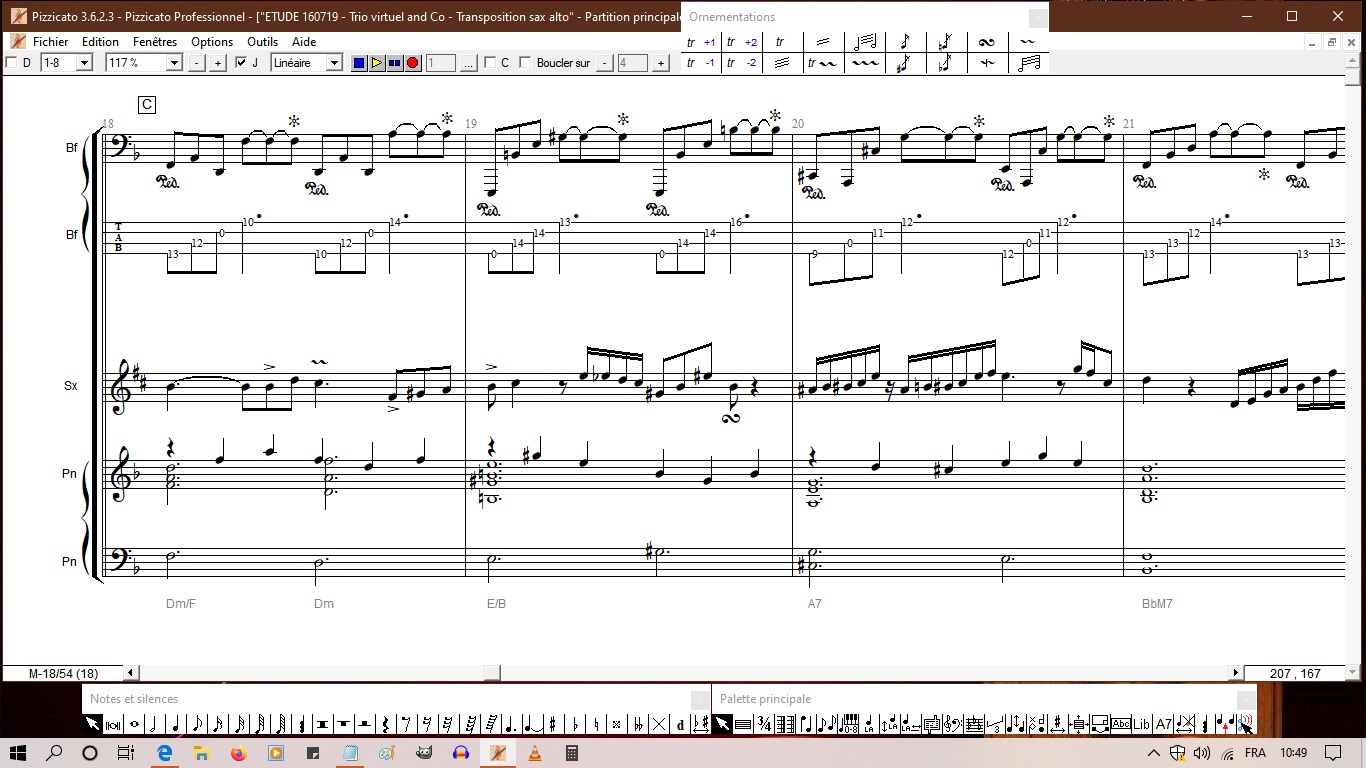Viewport: 1366px width, 768px height.
Task: Open the Aide menu
Action: tap(304, 42)
